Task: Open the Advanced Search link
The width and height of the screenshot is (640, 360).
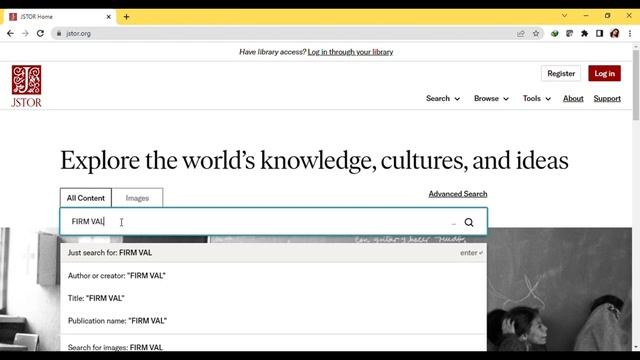Action: (458, 194)
